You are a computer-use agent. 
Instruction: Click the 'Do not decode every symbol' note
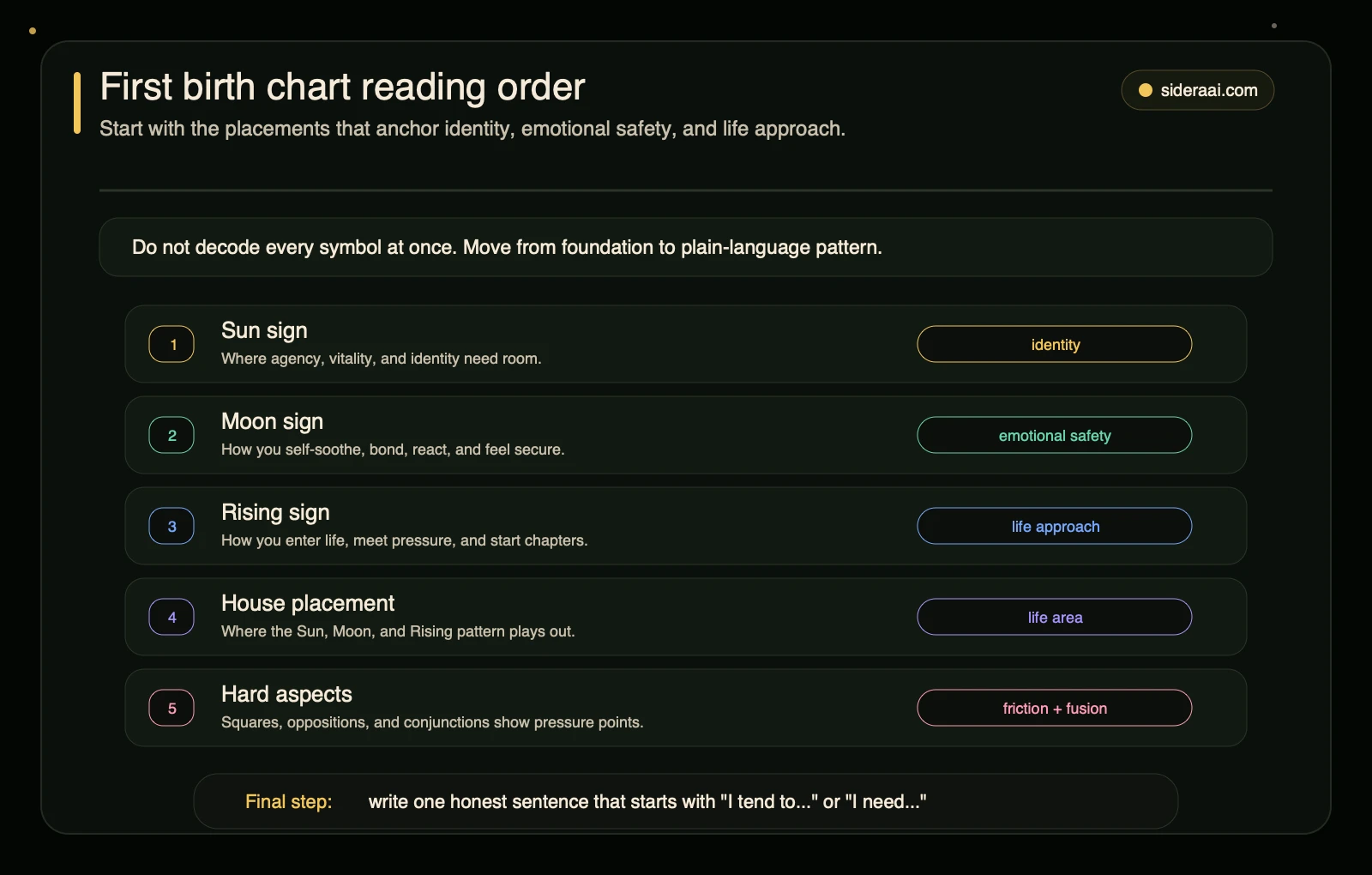coord(507,247)
